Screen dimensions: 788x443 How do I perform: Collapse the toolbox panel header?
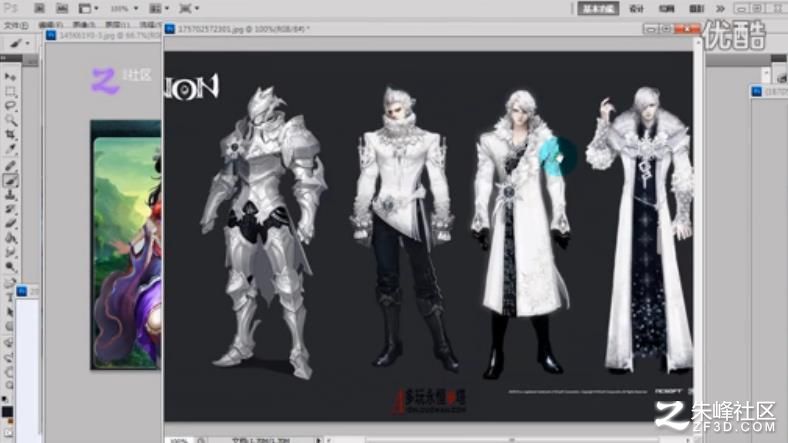pyautogui.click(x=11, y=59)
